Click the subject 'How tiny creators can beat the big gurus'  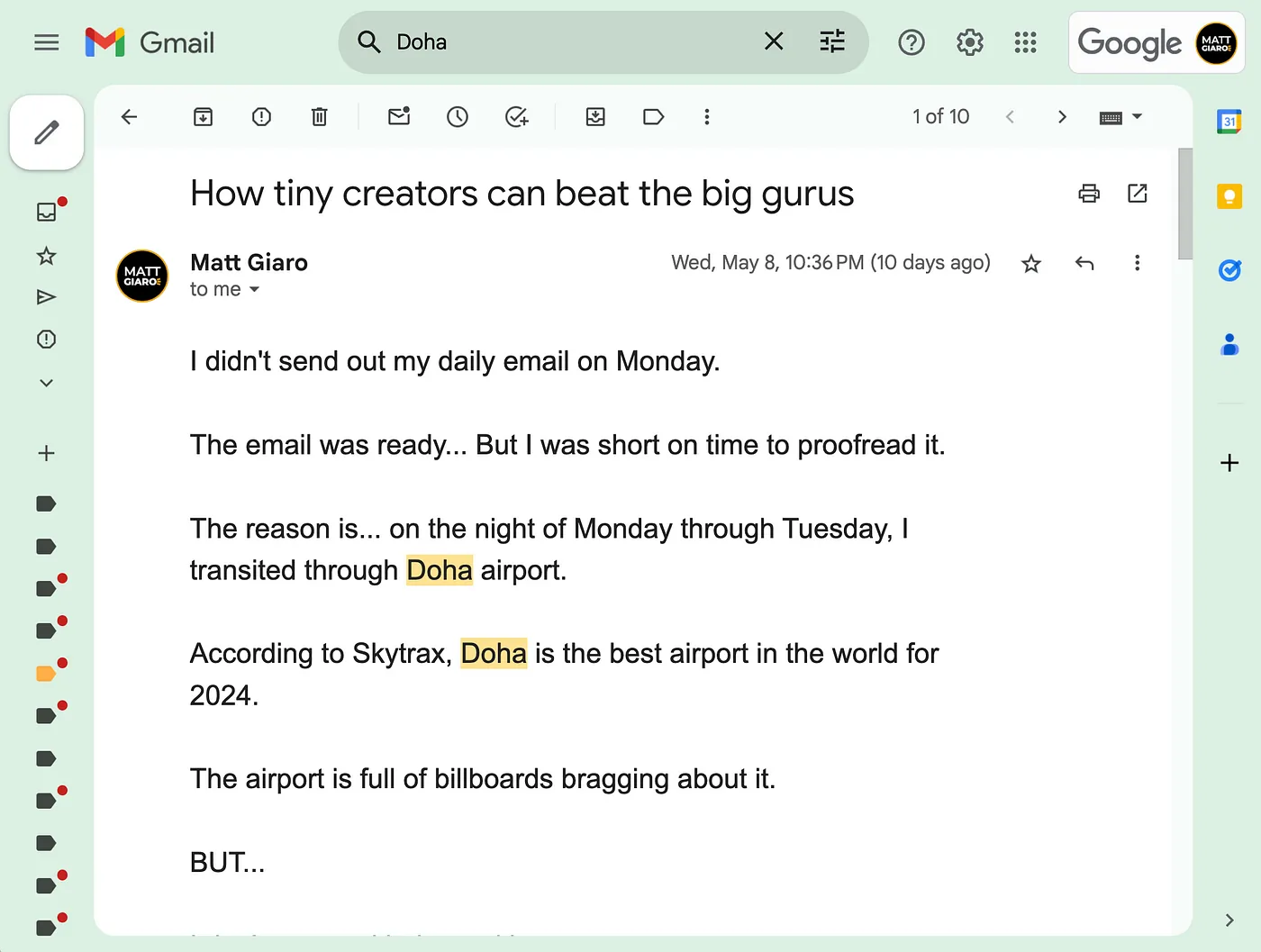[522, 194]
